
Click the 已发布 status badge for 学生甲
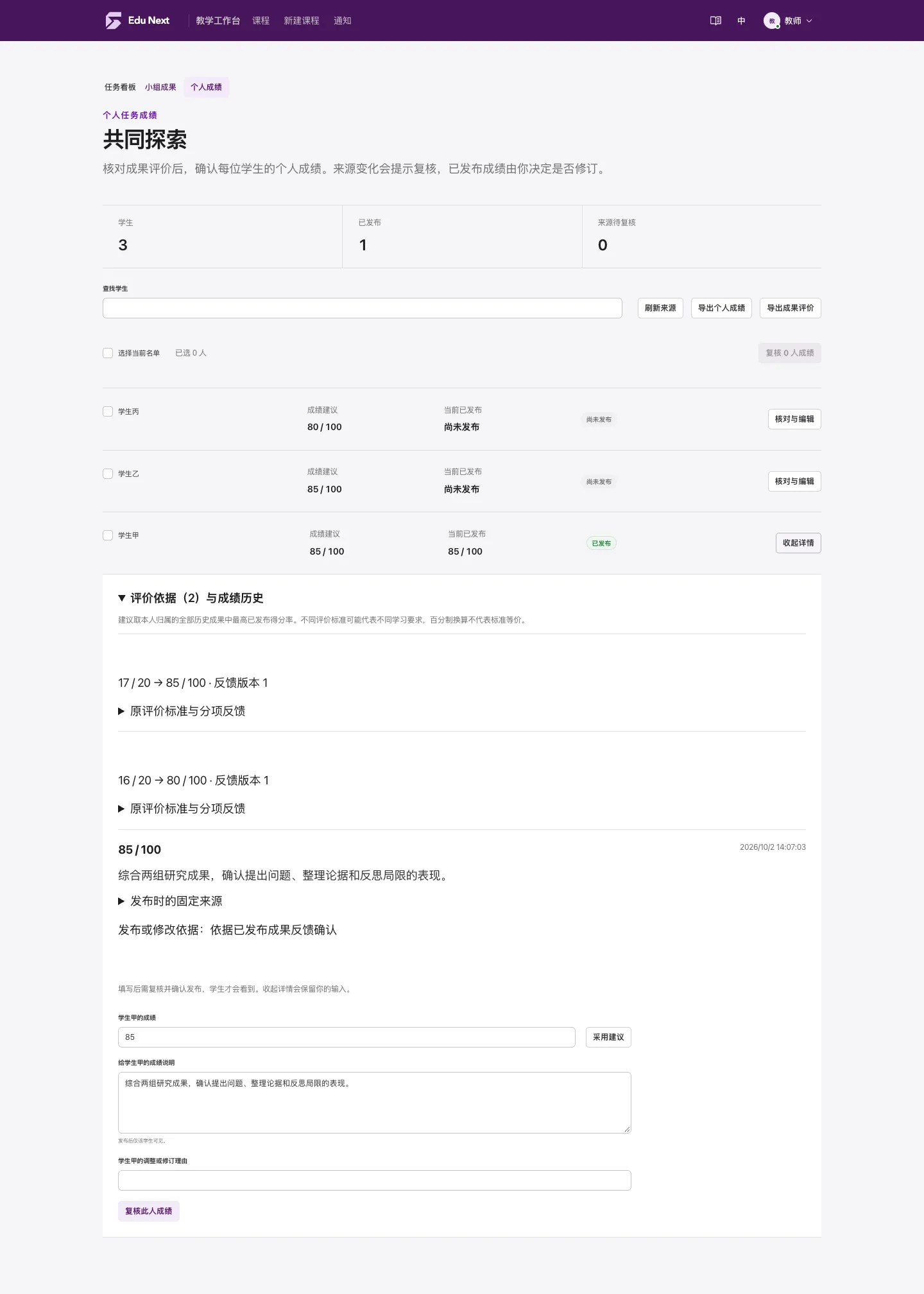click(601, 543)
